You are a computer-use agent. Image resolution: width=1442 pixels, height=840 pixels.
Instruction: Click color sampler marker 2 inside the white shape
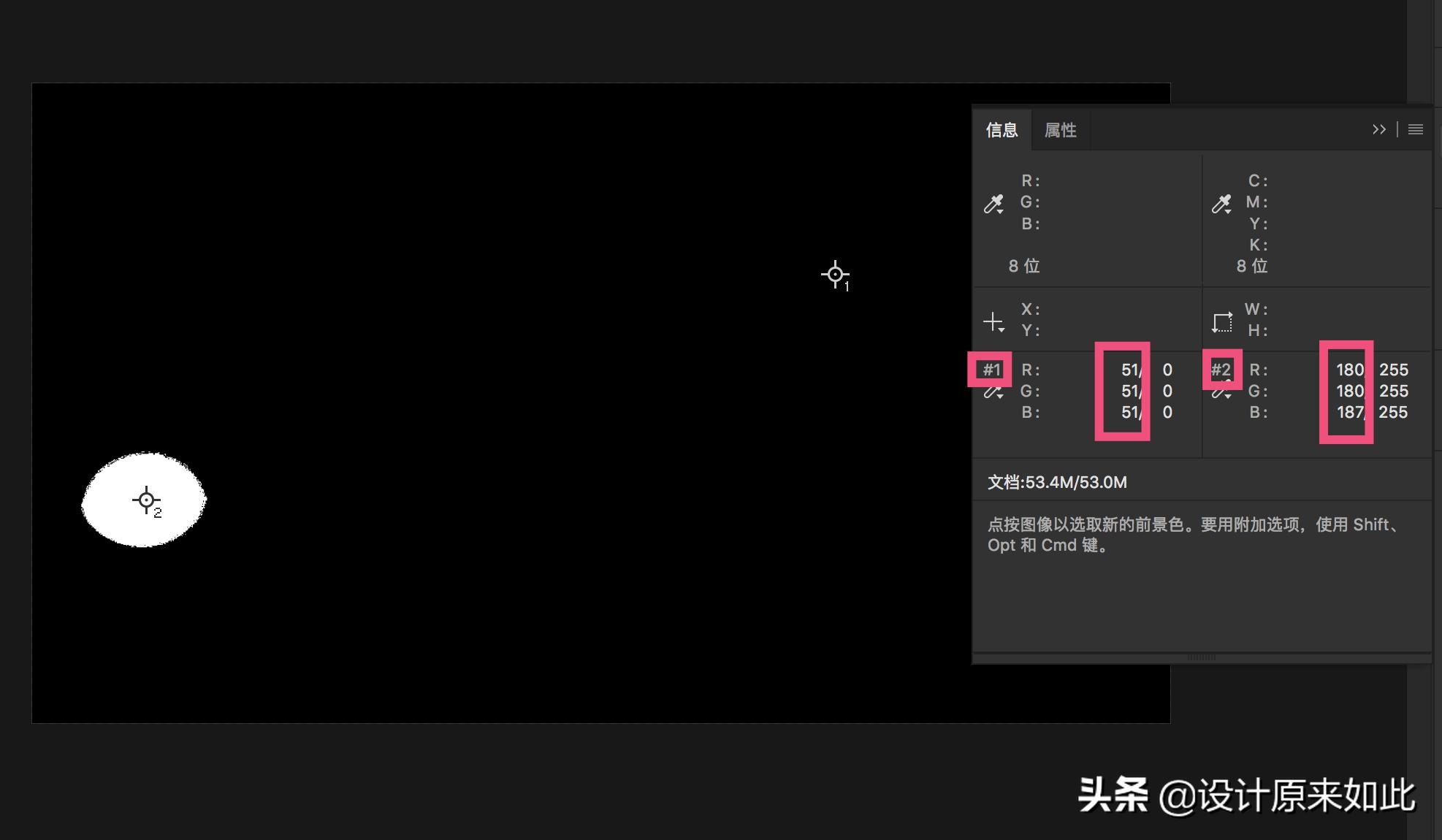[x=146, y=500]
